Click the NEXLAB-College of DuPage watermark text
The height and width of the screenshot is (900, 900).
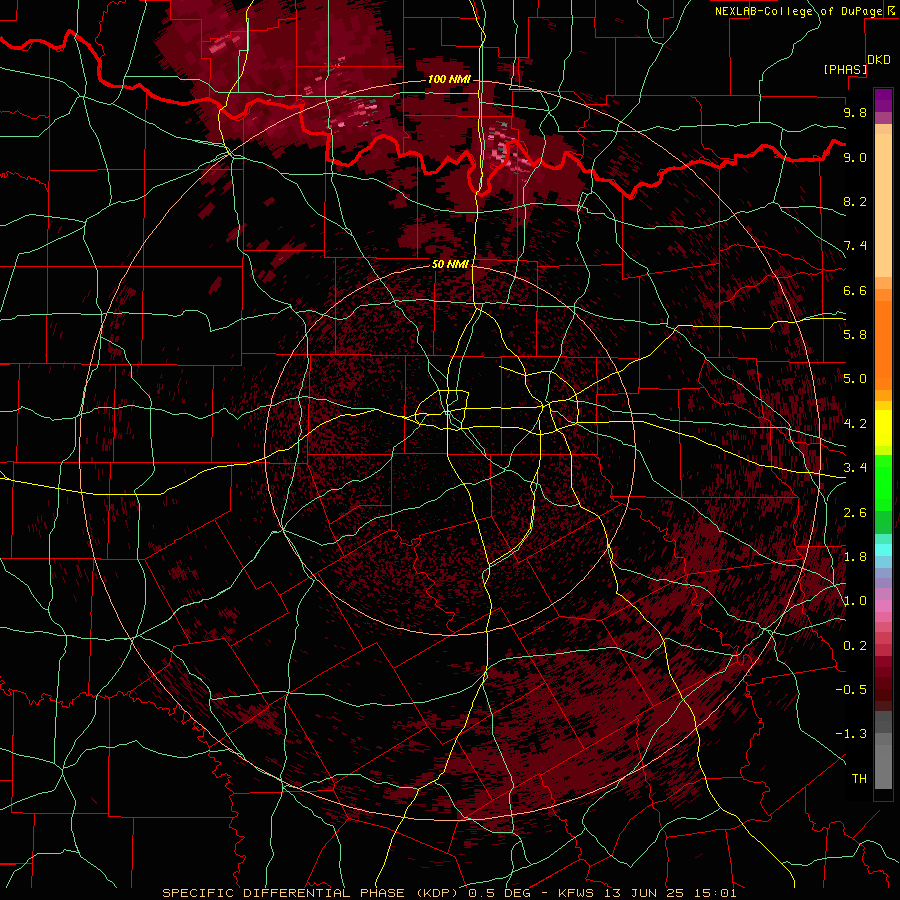point(799,11)
